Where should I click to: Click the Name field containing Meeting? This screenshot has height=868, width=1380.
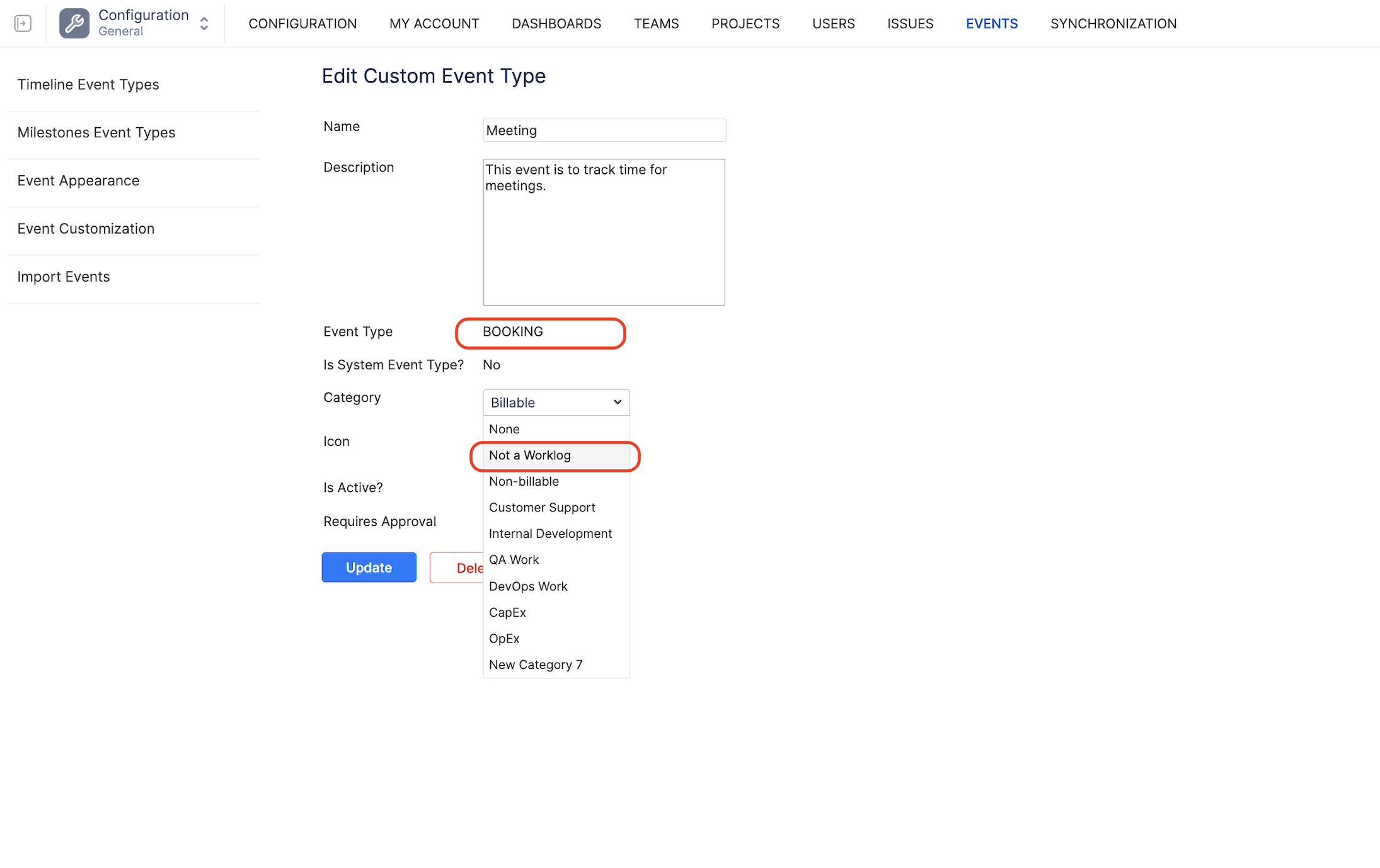(x=604, y=130)
